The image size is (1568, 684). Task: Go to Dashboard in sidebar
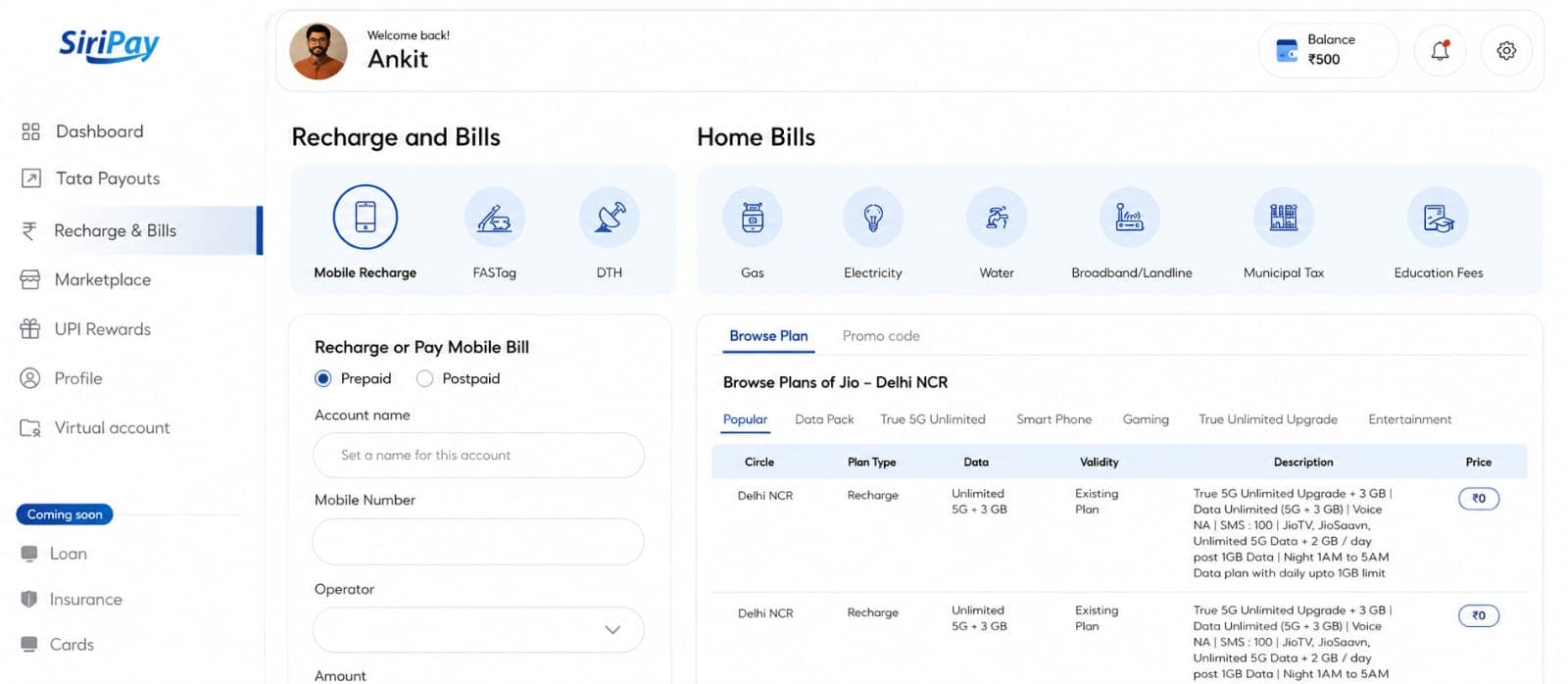pyautogui.click(x=82, y=131)
